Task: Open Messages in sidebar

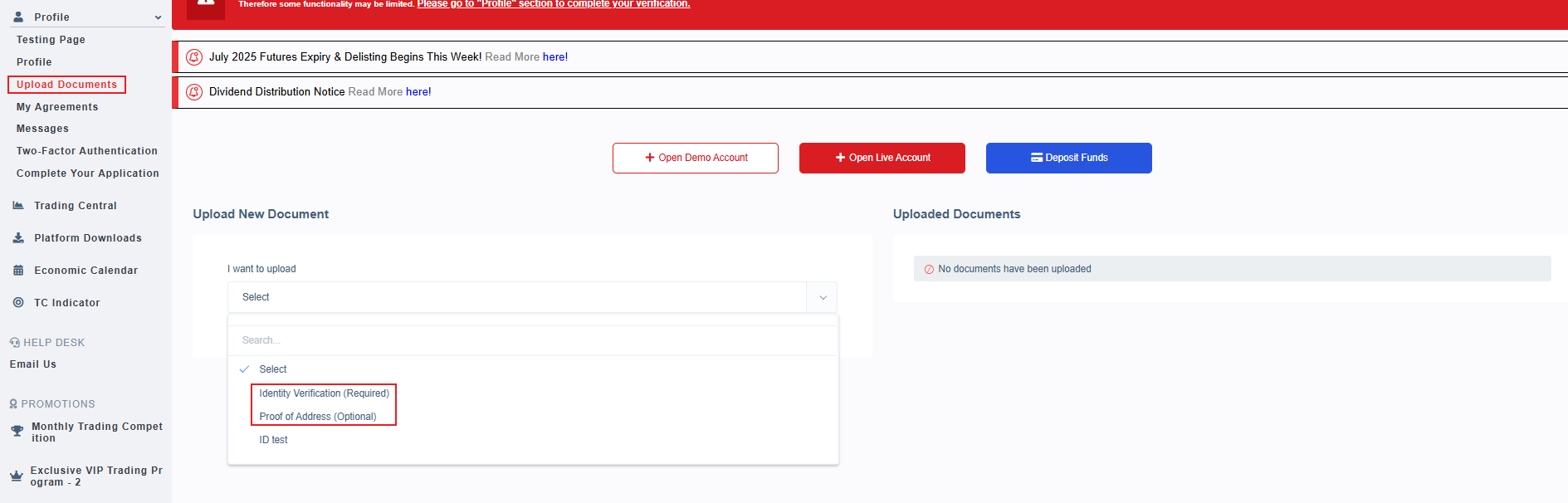Action: (42, 129)
